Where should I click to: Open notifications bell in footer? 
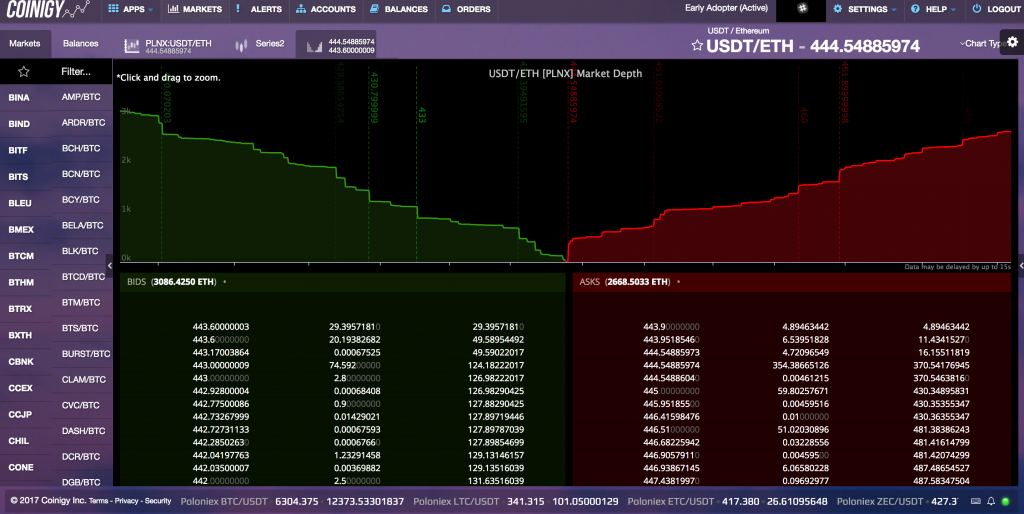pyautogui.click(x=991, y=502)
